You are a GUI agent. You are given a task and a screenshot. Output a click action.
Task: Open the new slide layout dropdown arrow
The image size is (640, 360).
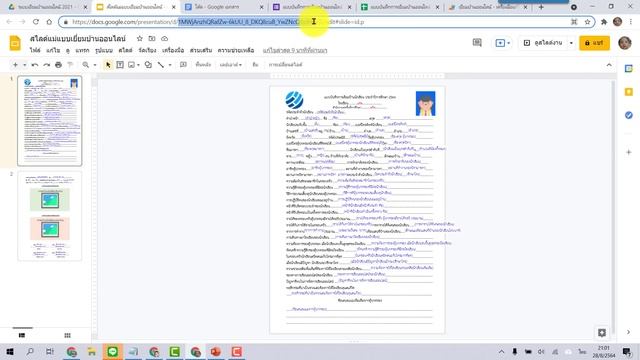click(x=24, y=65)
